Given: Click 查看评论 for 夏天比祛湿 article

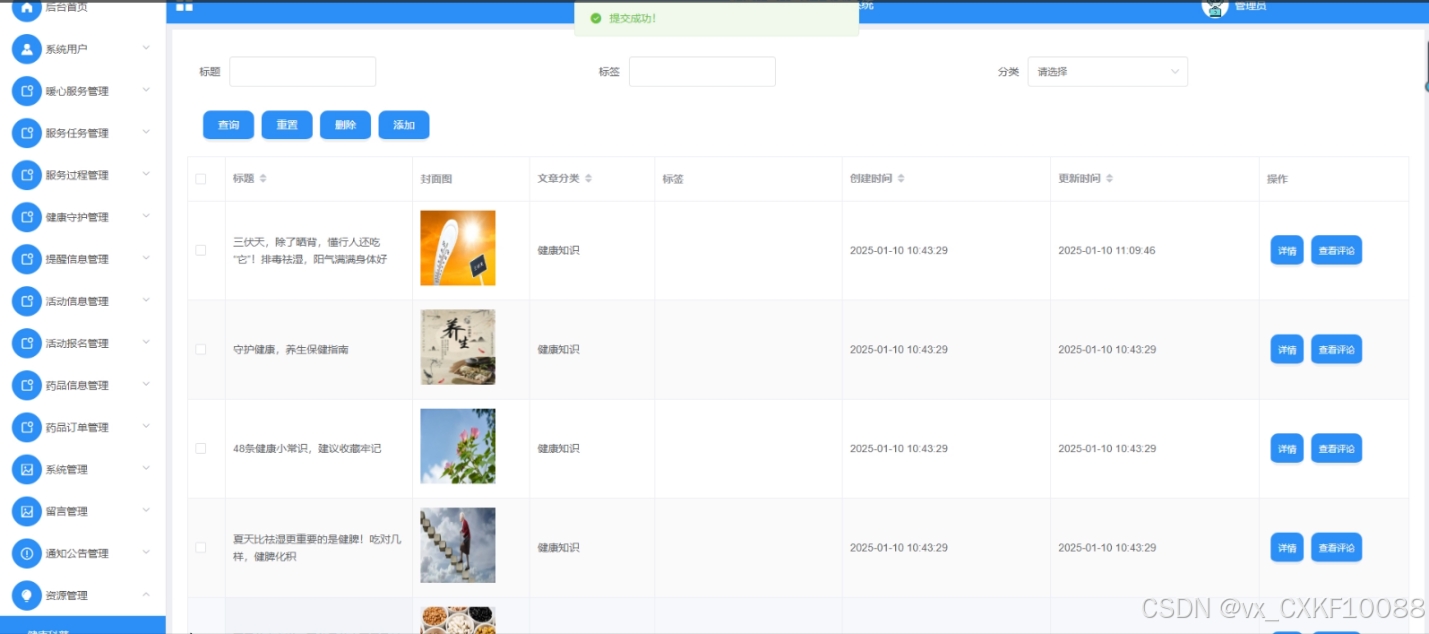Looking at the screenshot, I should (1336, 547).
